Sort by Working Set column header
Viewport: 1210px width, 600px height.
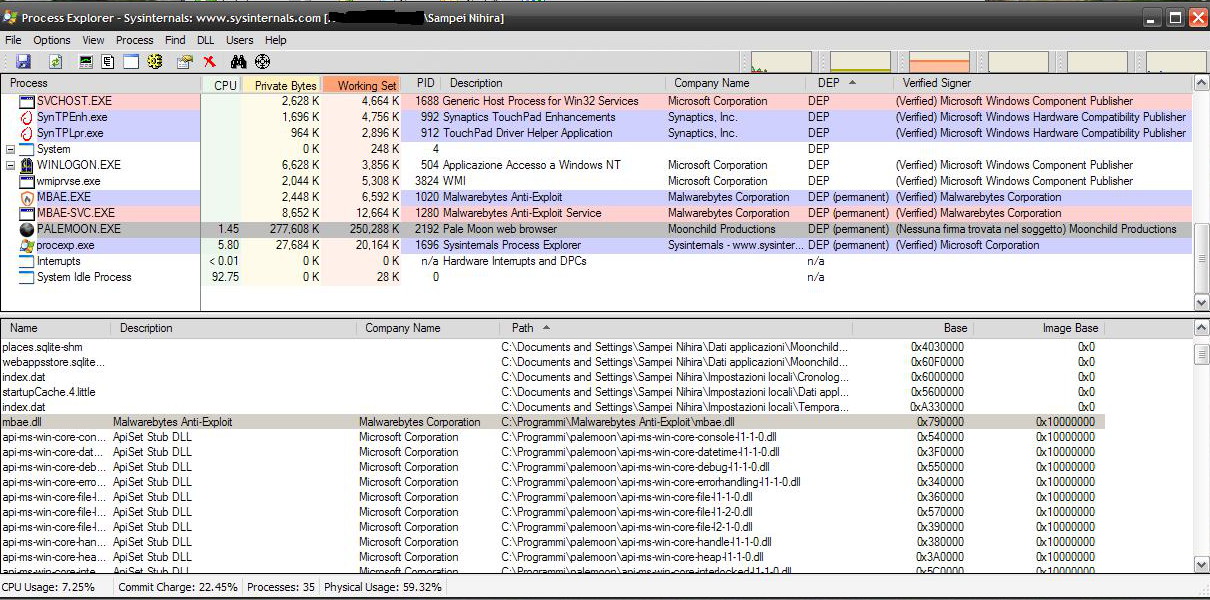coord(362,84)
